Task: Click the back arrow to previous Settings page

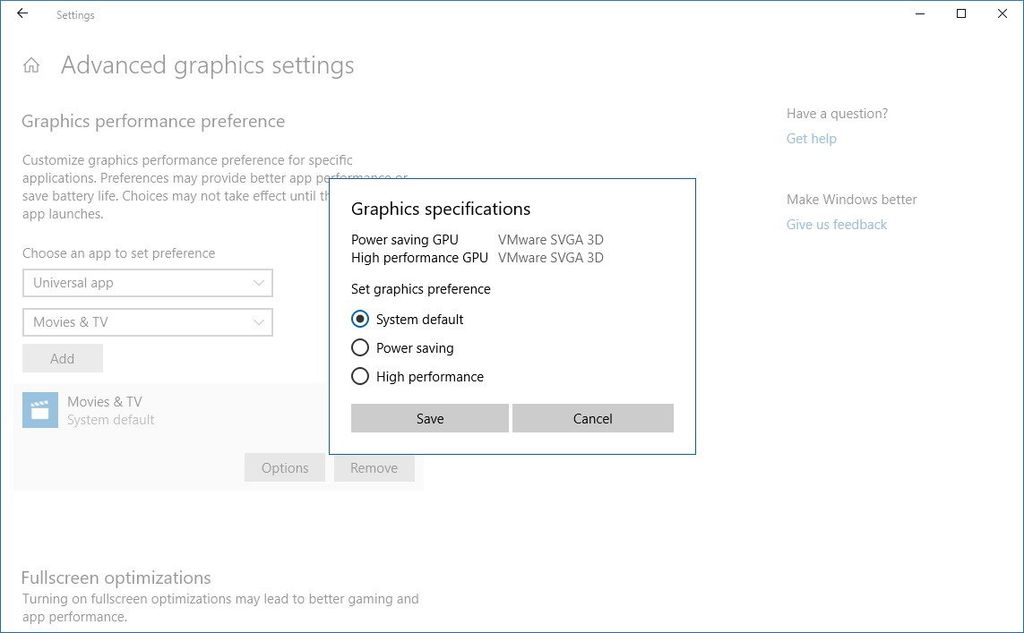Action: (20, 15)
